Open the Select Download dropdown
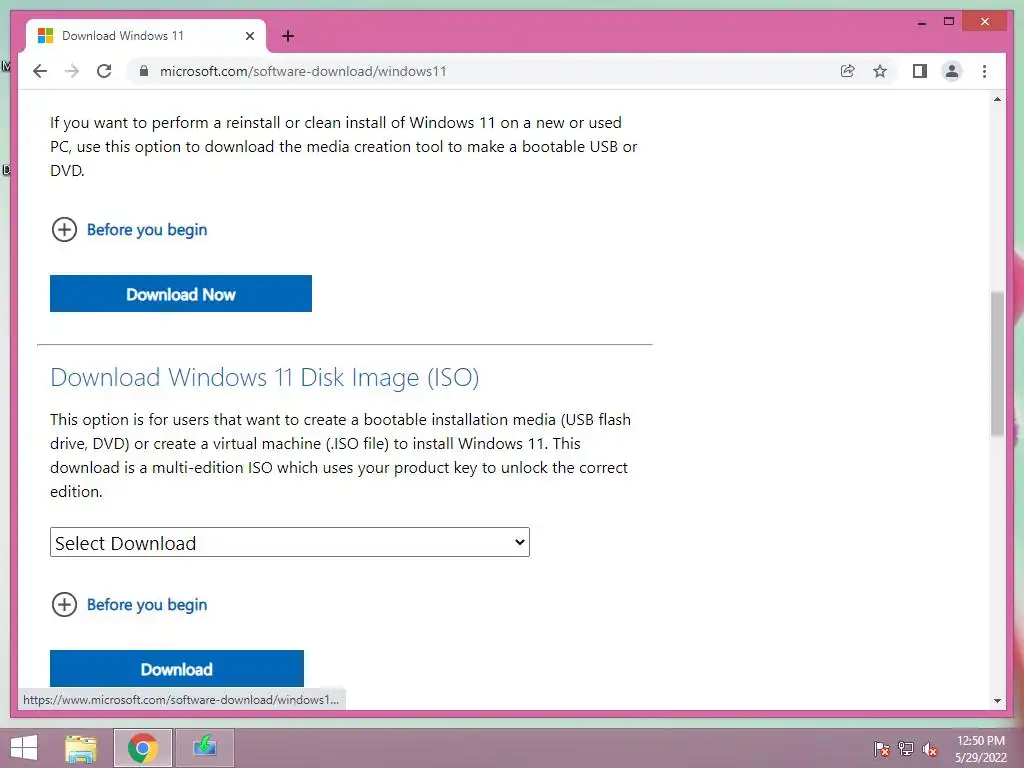 [289, 542]
